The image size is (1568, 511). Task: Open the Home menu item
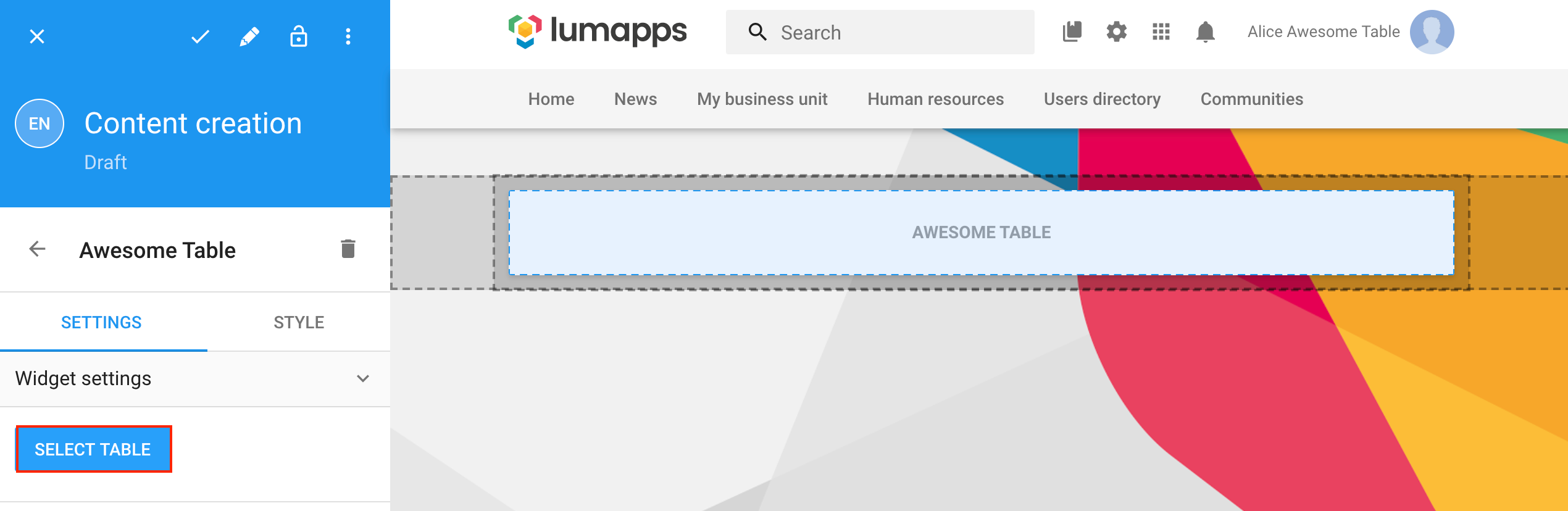(x=551, y=99)
